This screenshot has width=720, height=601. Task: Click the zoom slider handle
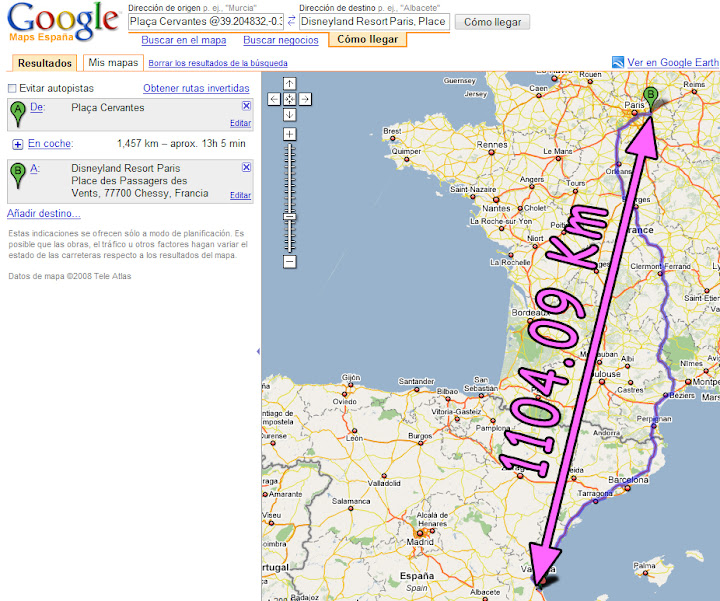tap(289, 217)
